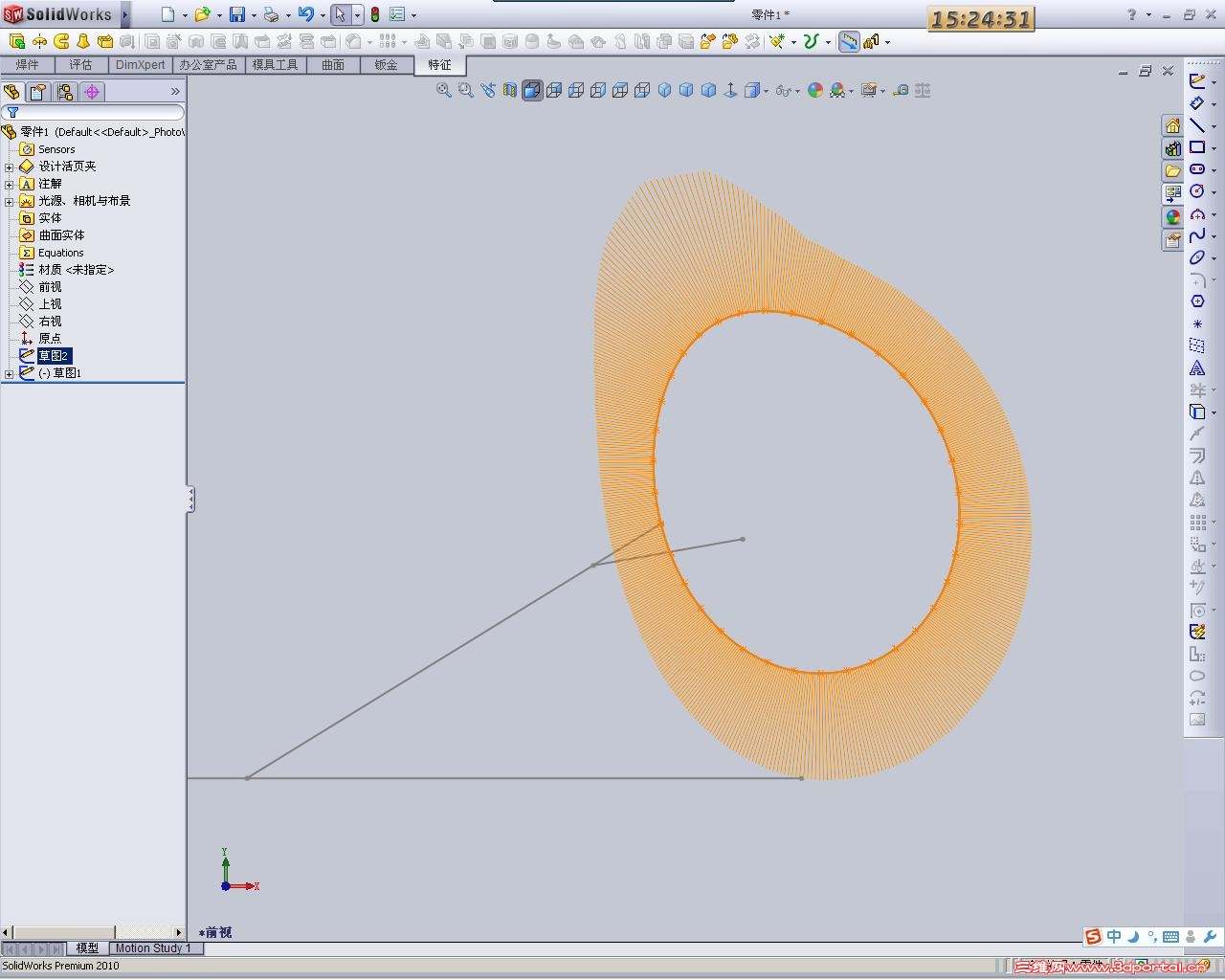Expand the (-) 草图1 tree node

10,373
